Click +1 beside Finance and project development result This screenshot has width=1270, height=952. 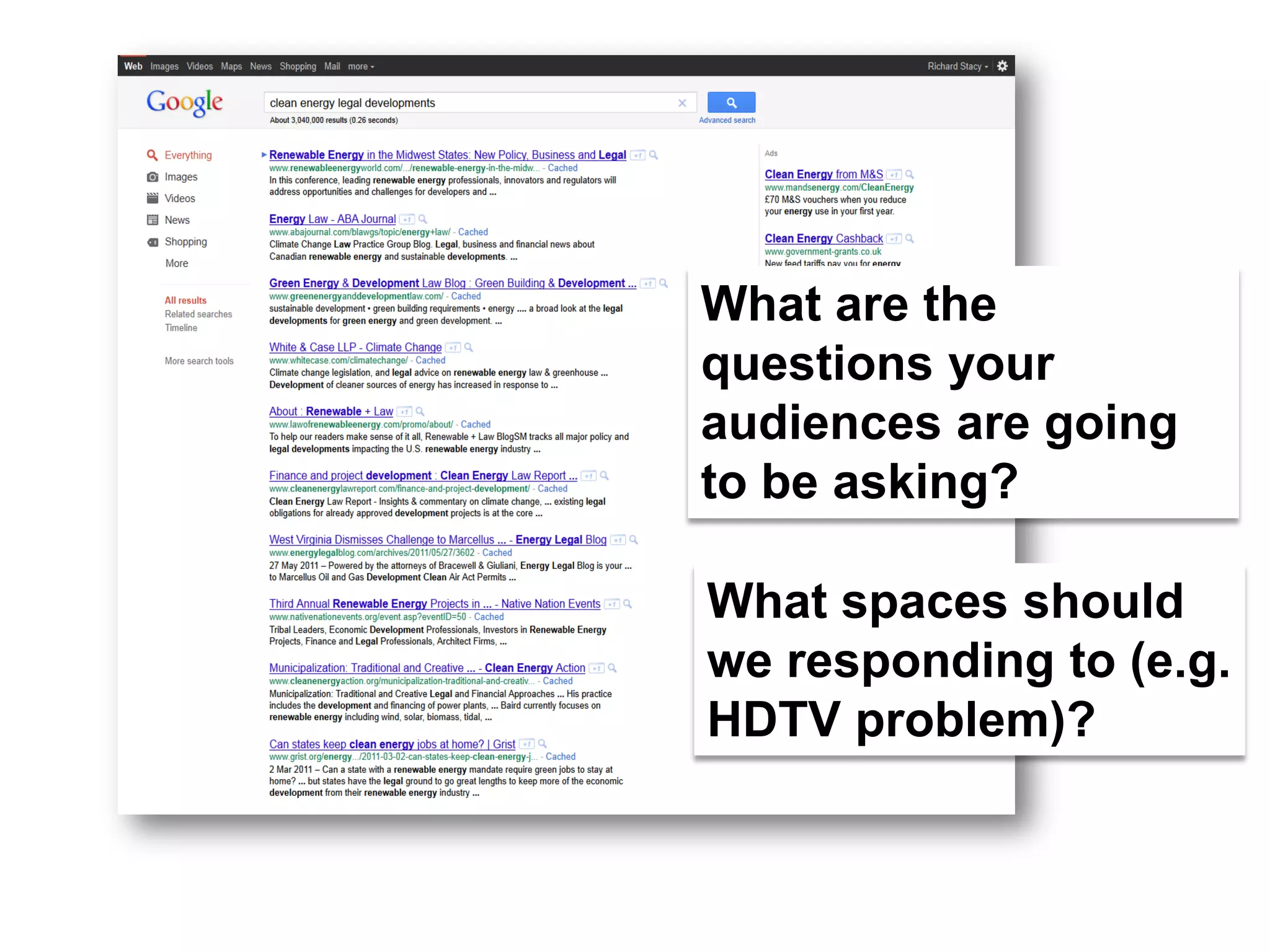tap(589, 476)
